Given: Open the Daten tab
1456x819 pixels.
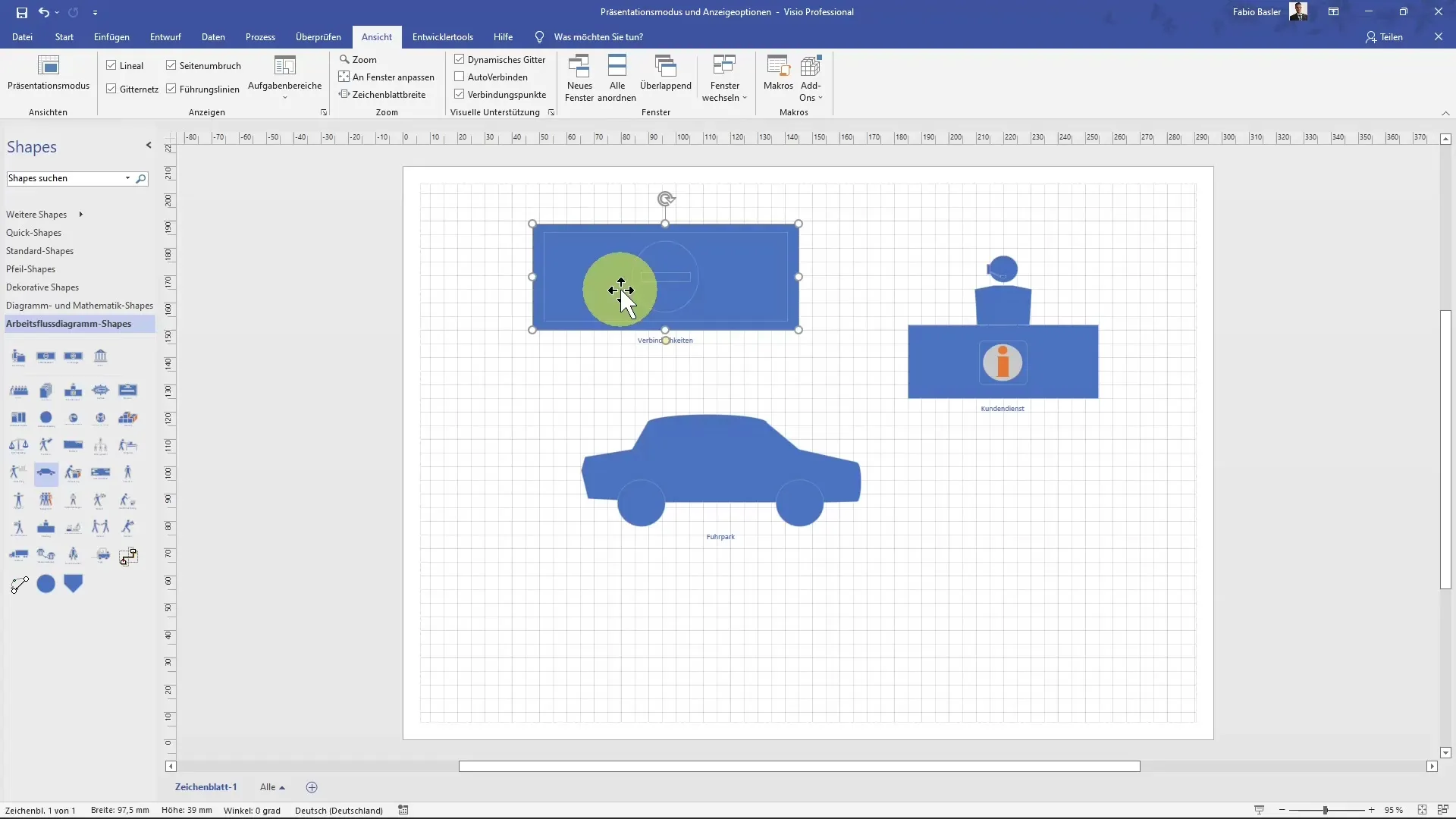Looking at the screenshot, I should 213,36.
